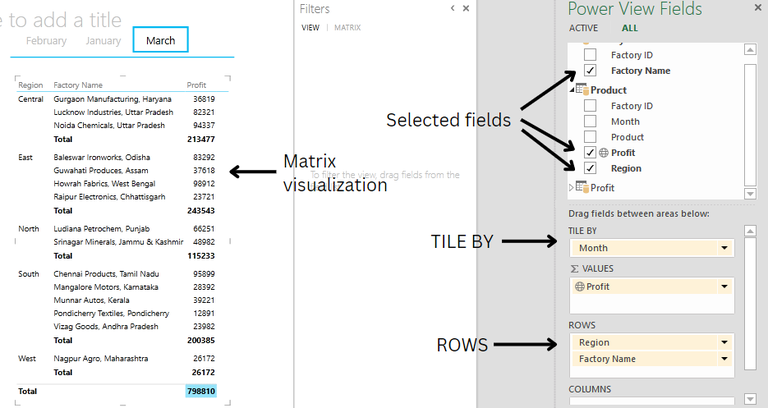This screenshot has width=768, height=408.
Task: Click the Profit table icon in field list
Action: [582, 187]
